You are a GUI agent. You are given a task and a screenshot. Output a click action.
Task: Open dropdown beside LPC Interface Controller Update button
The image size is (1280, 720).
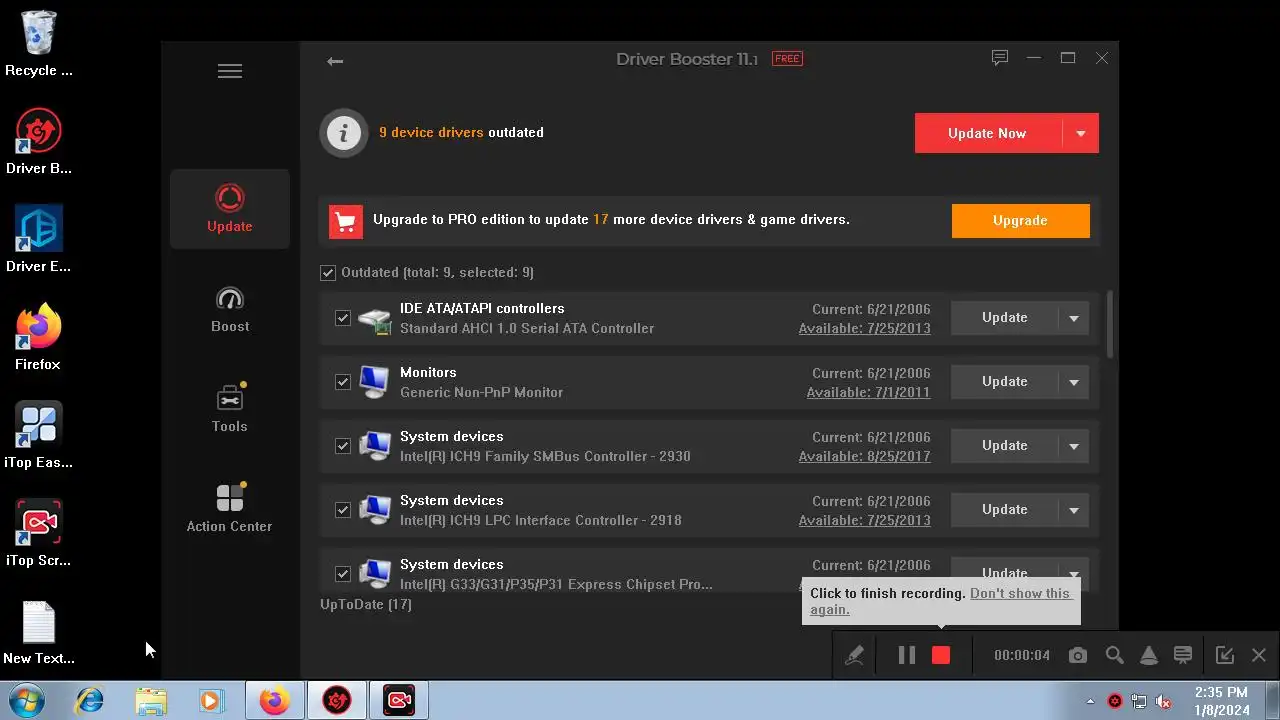[1074, 510]
